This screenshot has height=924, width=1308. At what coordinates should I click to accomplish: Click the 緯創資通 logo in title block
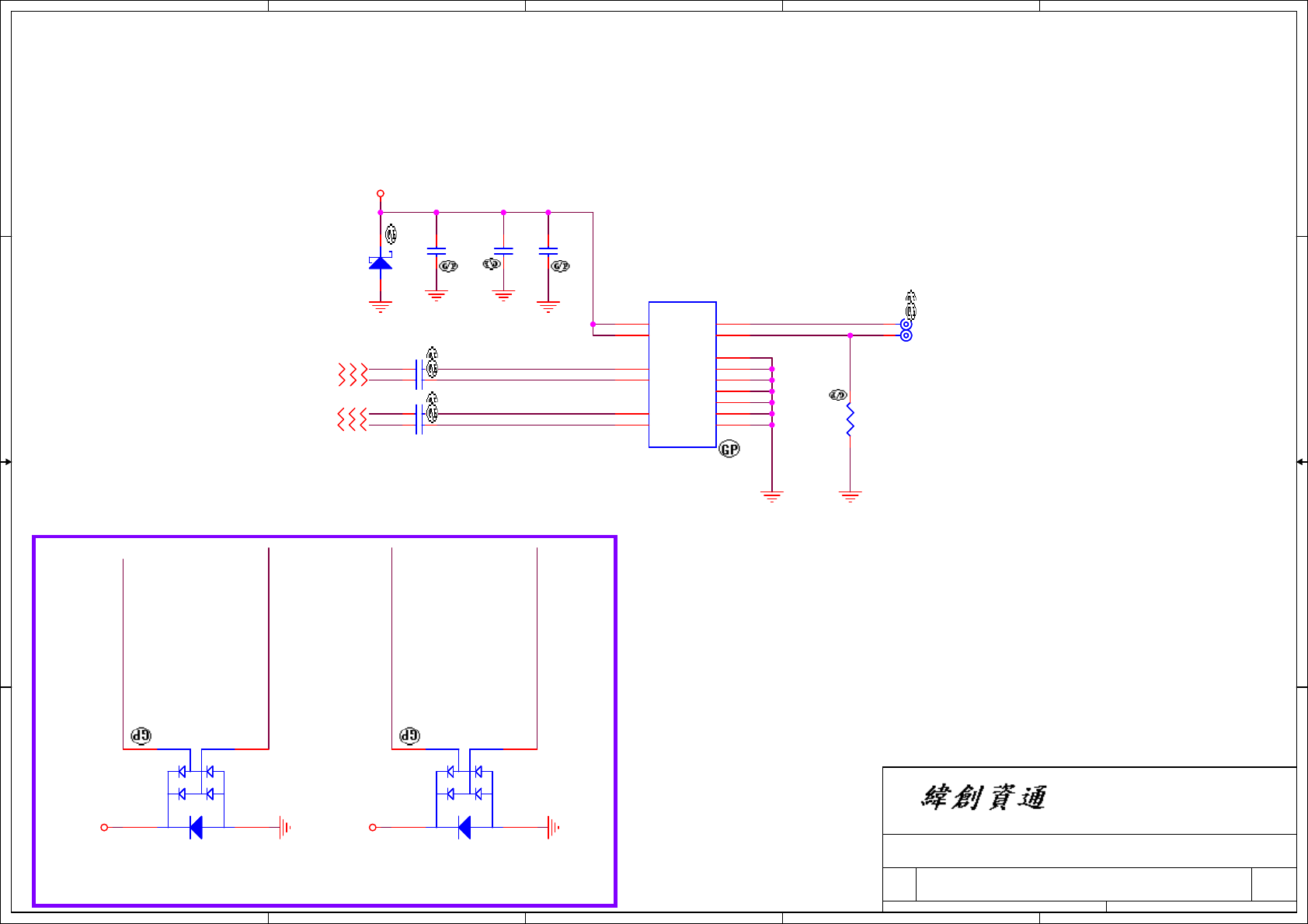983,797
